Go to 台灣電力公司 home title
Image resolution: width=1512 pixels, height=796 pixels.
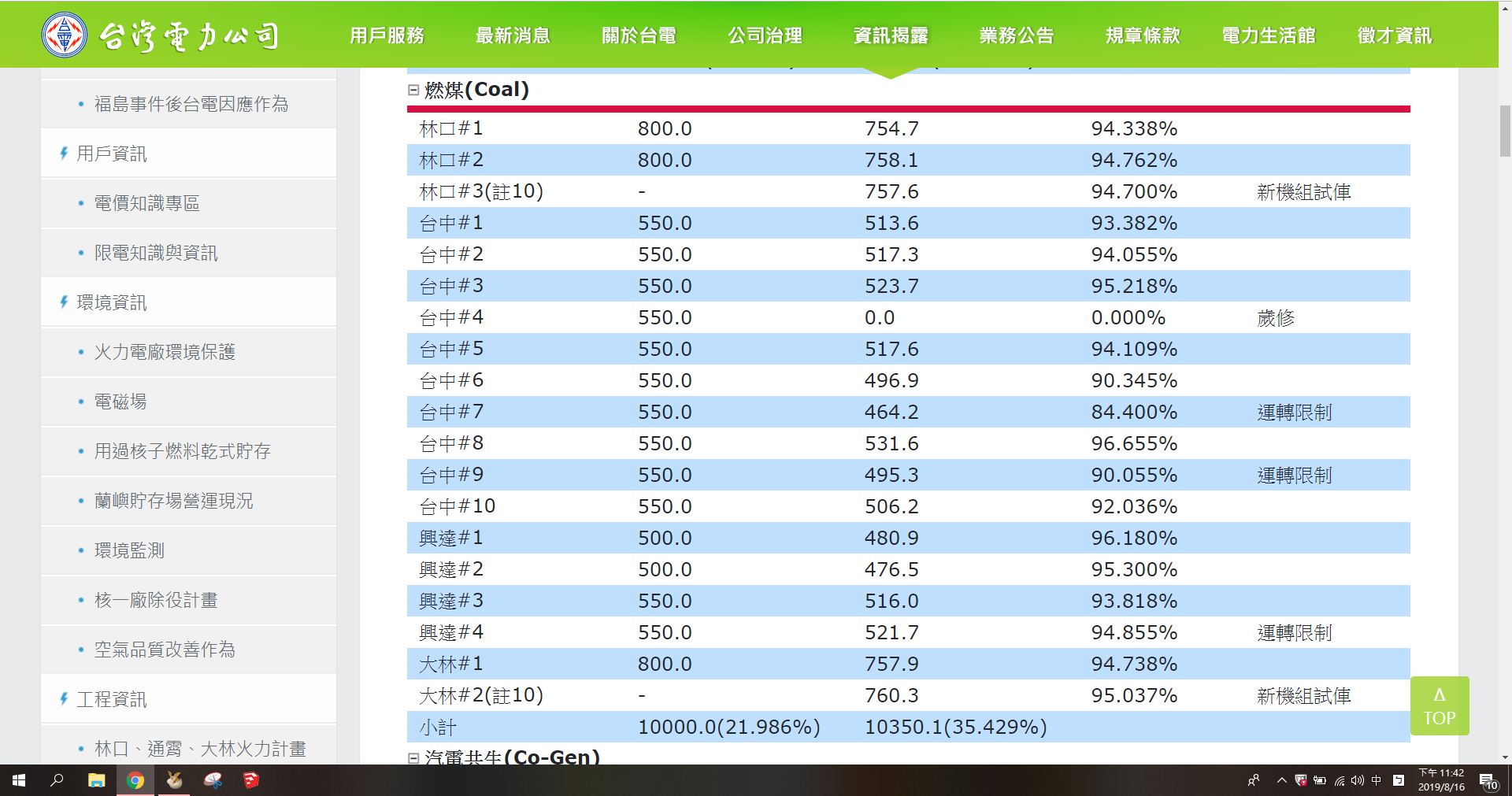[x=189, y=35]
